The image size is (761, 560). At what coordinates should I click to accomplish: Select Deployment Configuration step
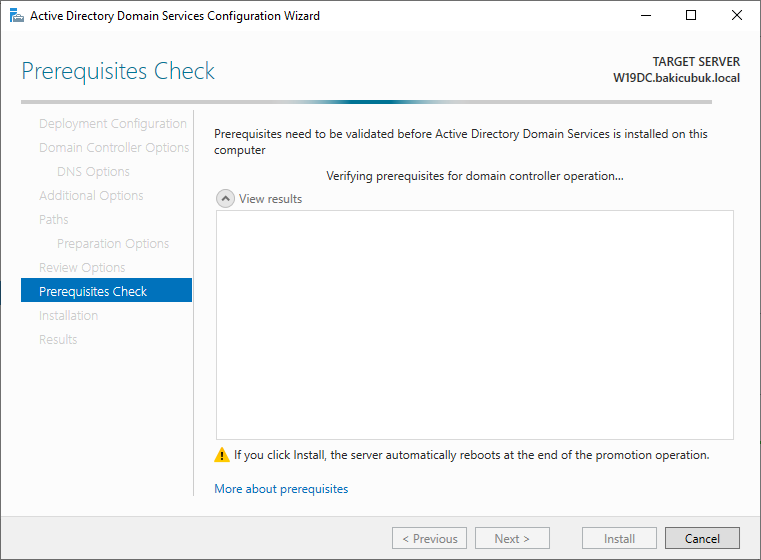click(x=113, y=124)
